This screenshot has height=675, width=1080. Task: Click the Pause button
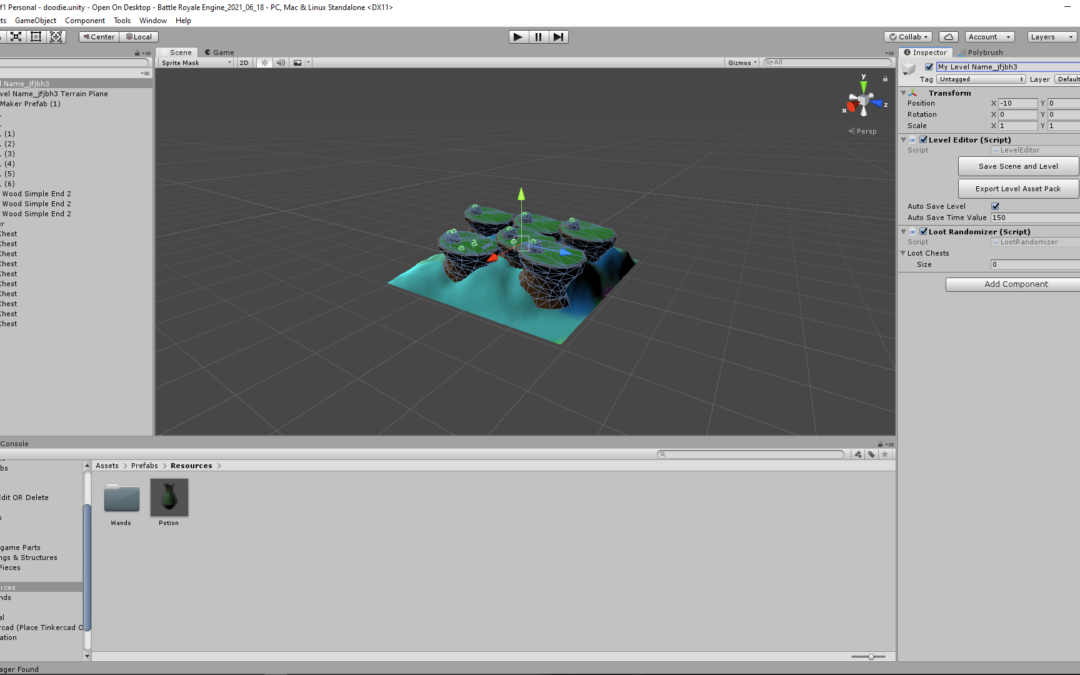[x=538, y=37]
